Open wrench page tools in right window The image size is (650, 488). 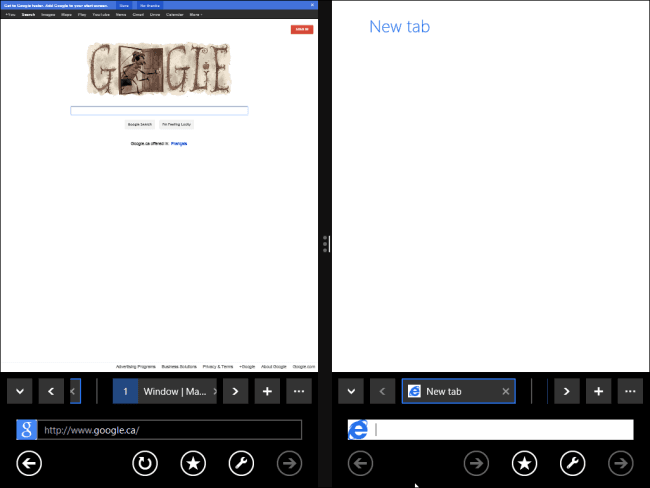coord(572,463)
